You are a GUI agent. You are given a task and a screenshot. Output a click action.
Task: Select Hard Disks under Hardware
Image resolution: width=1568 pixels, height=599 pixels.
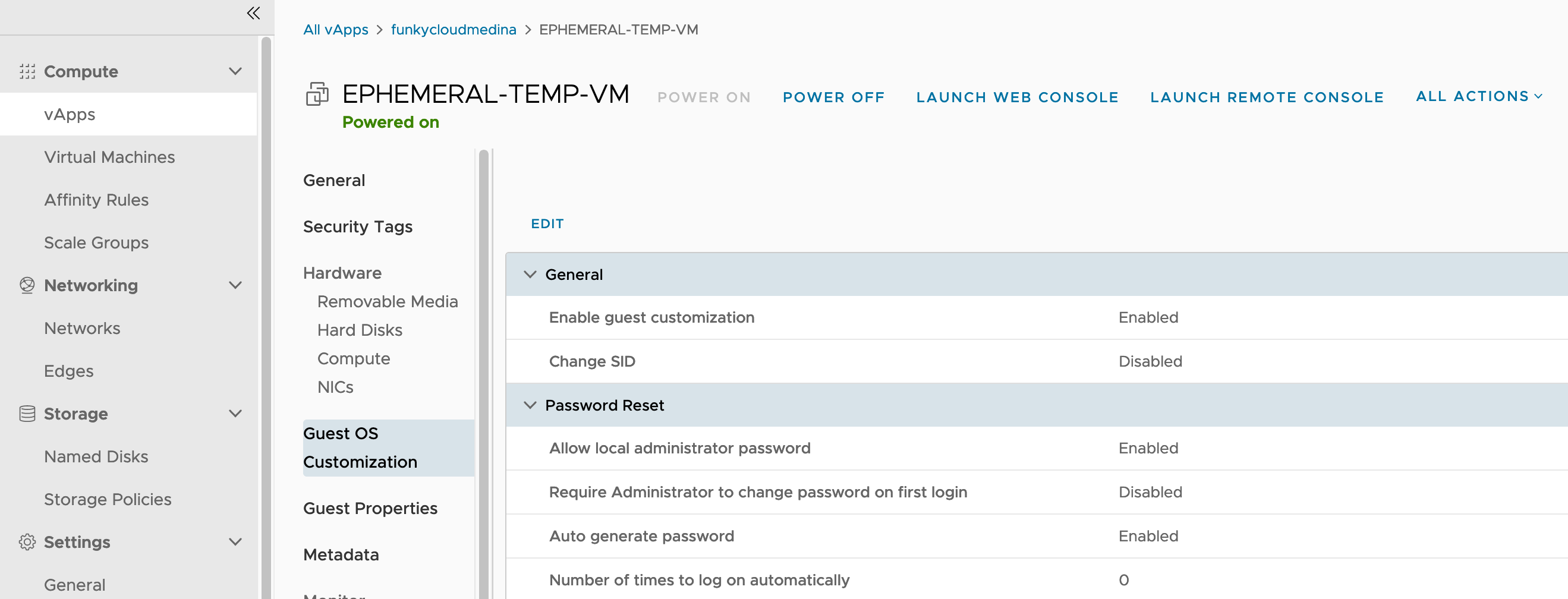click(360, 330)
